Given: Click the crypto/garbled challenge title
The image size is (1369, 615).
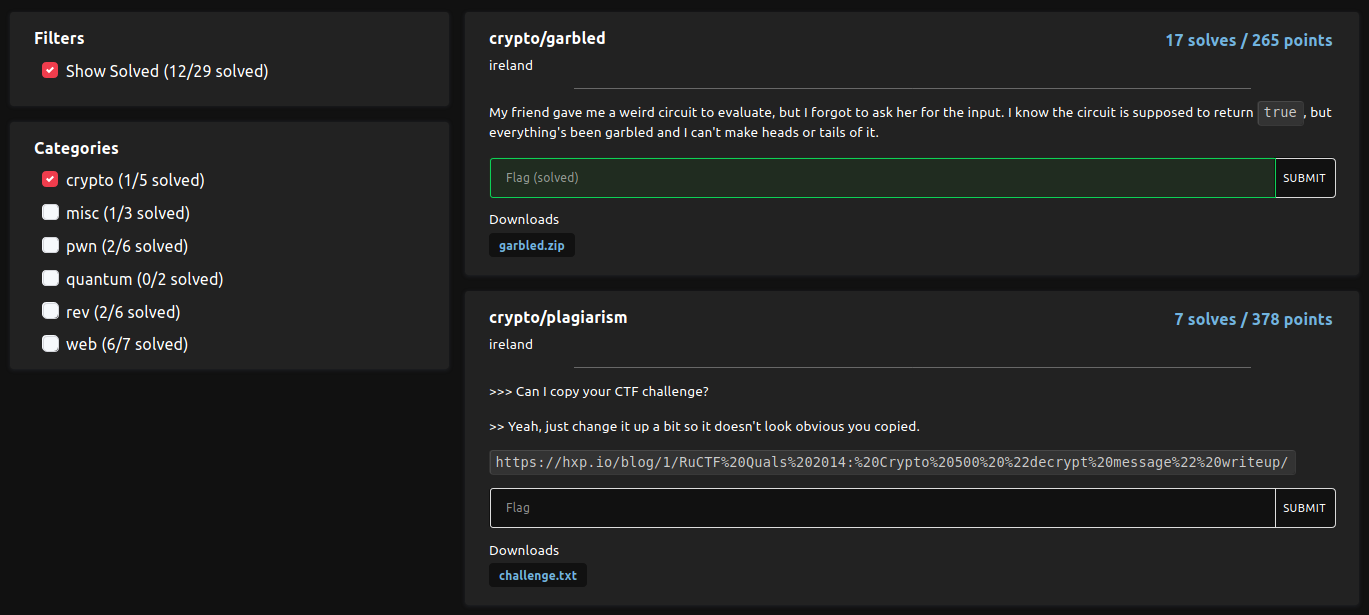Looking at the screenshot, I should point(547,39).
